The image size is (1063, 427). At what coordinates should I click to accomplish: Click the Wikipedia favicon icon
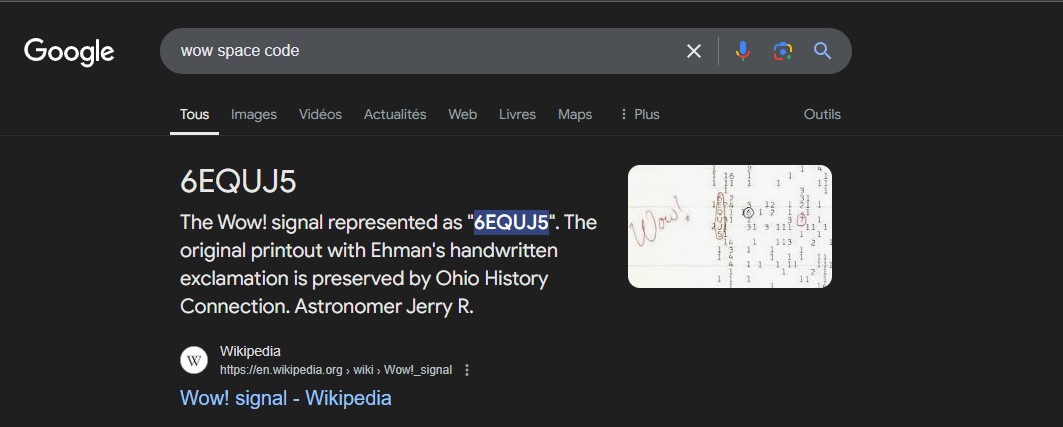point(194,360)
